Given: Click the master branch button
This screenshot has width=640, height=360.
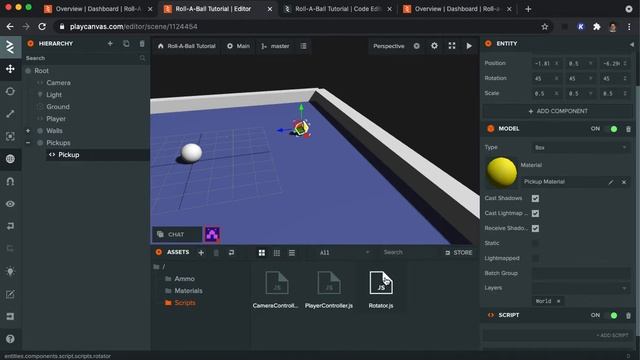Looking at the screenshot, I should [276, 46].
